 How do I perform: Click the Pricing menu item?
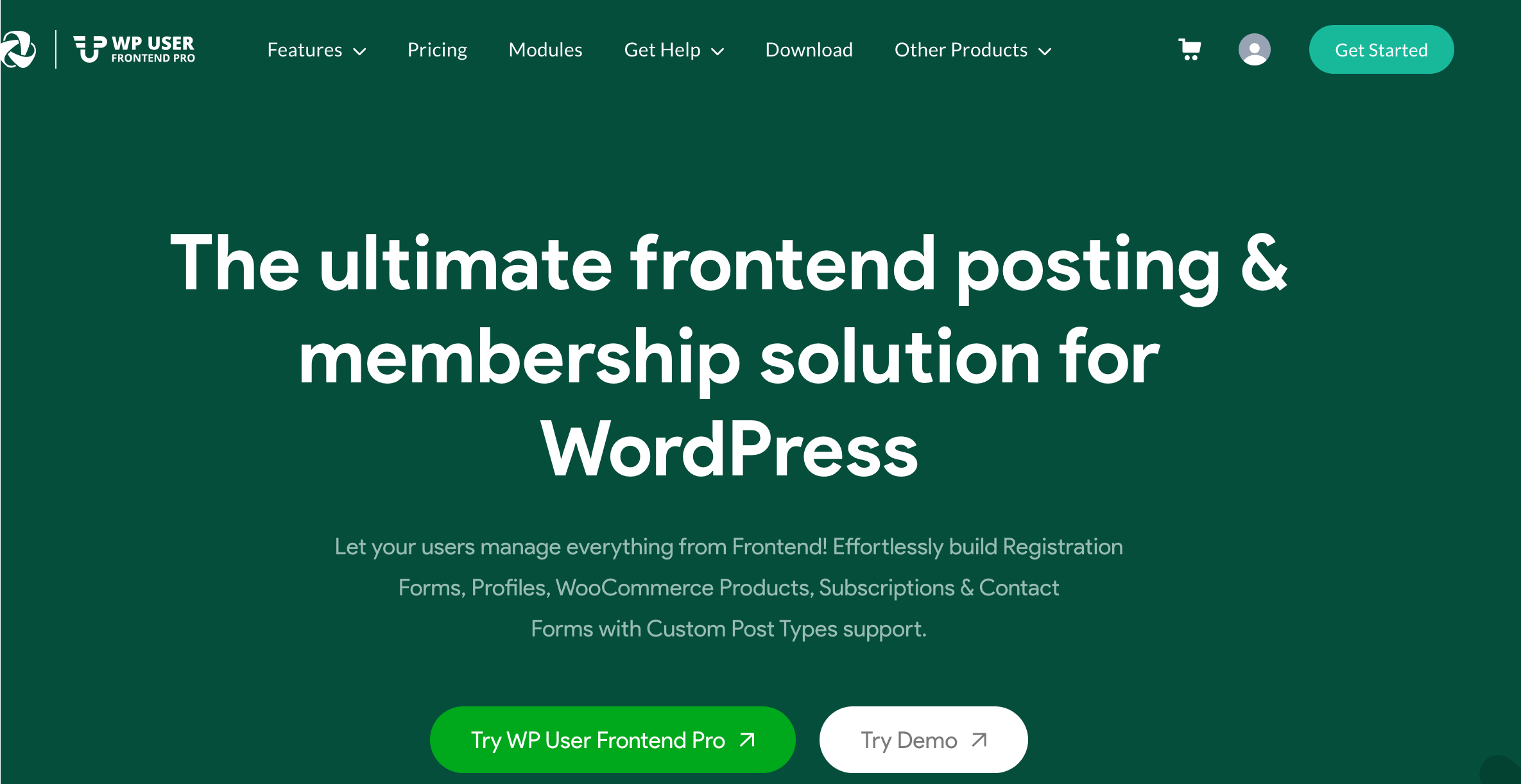[437, 49]
